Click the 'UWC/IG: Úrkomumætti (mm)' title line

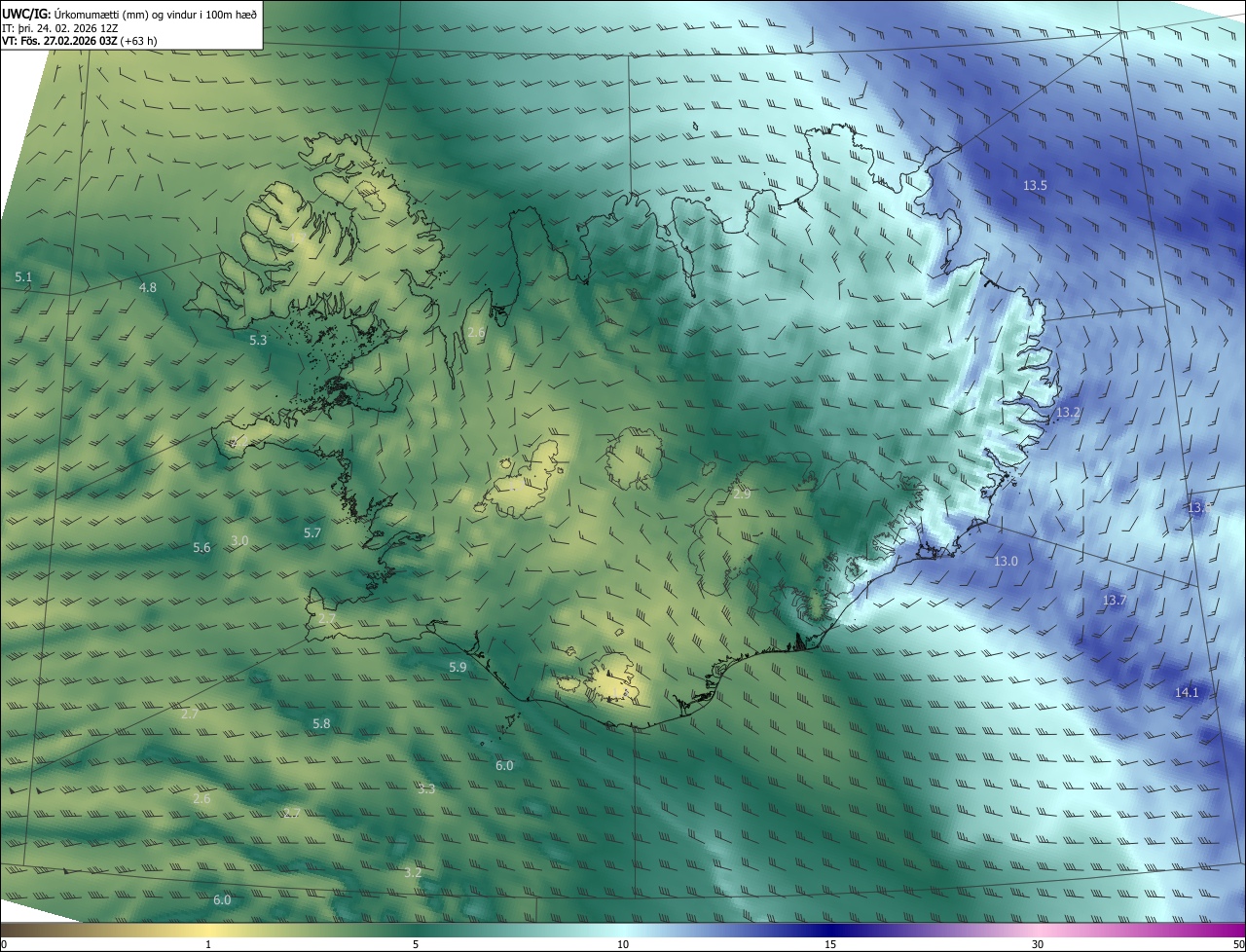pos(129,14)
